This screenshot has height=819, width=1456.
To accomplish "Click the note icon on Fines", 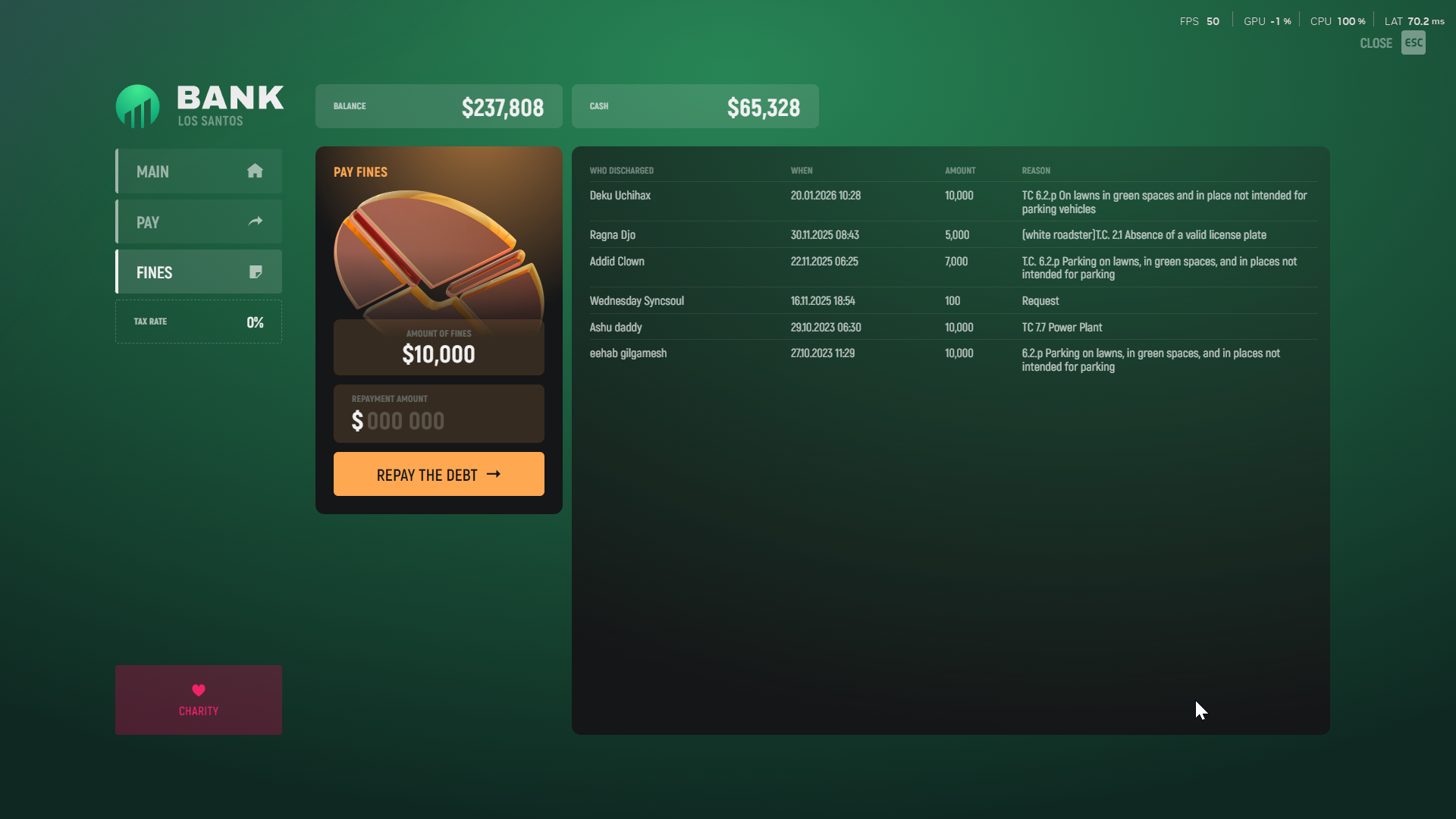I will (x=256, y=271).
